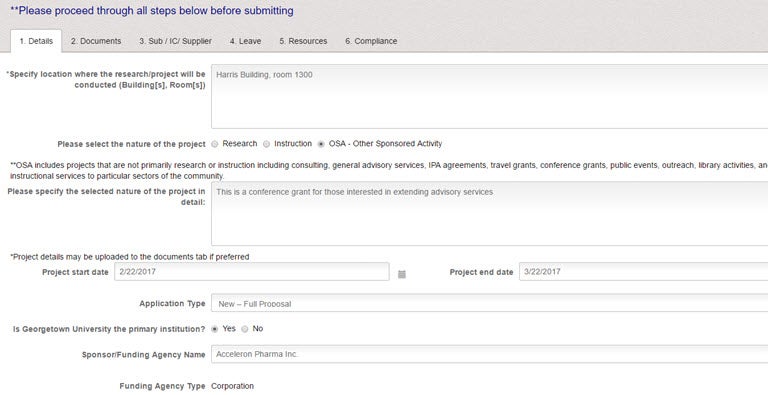Click the Project details may be uploaded note
This screenshot has height=395, width=768.
(x=130, y=257)
